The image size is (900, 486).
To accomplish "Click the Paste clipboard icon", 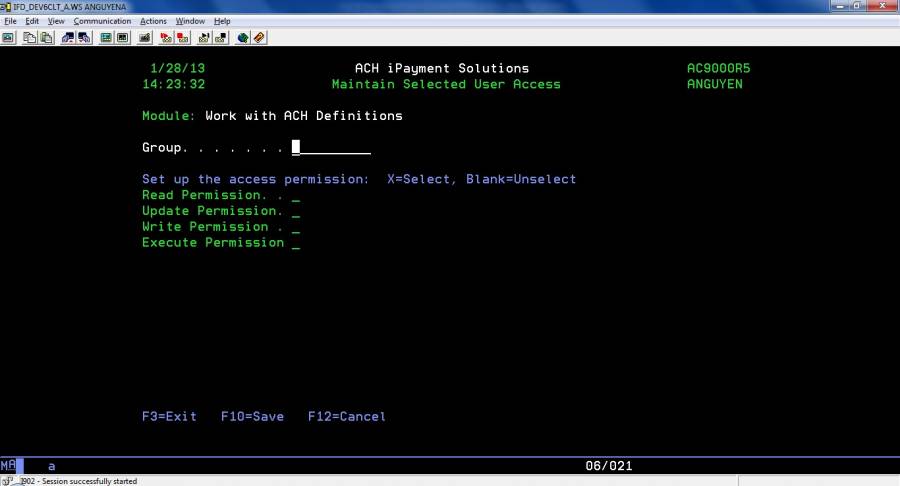I will tap(46, 38).
